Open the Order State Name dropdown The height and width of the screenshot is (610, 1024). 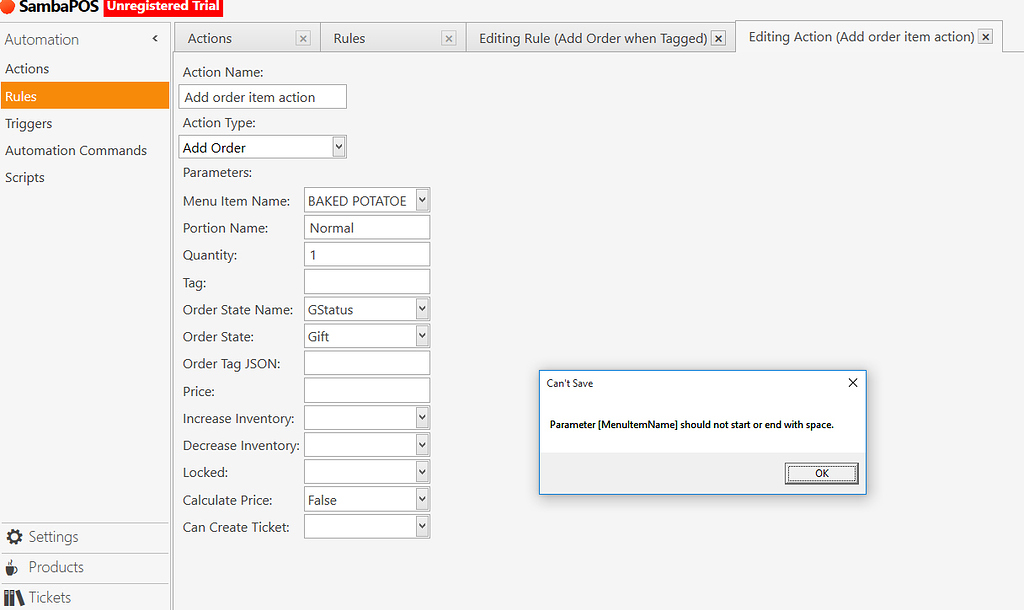click(421, 308)
